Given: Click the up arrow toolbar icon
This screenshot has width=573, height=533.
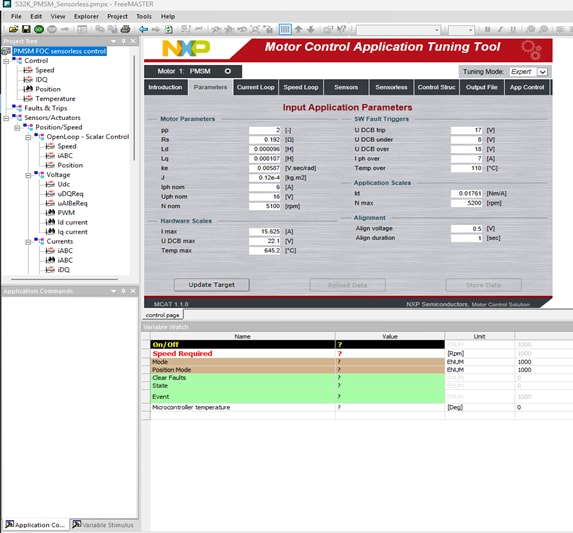Looking at the screenshot, I should (298, 29).
